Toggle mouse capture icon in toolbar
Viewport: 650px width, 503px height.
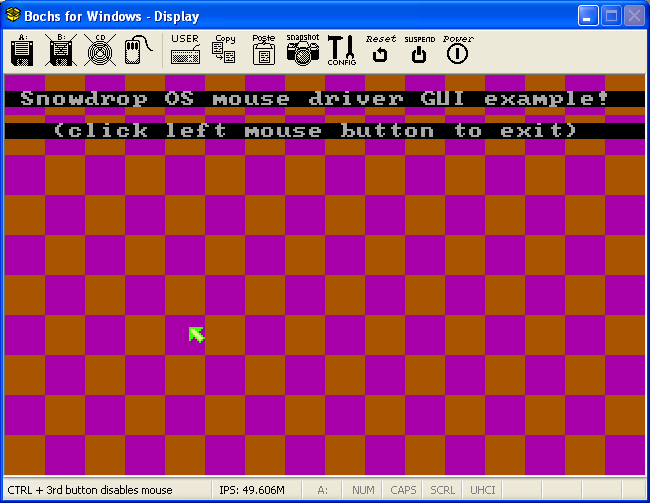(x=138, y=50)
